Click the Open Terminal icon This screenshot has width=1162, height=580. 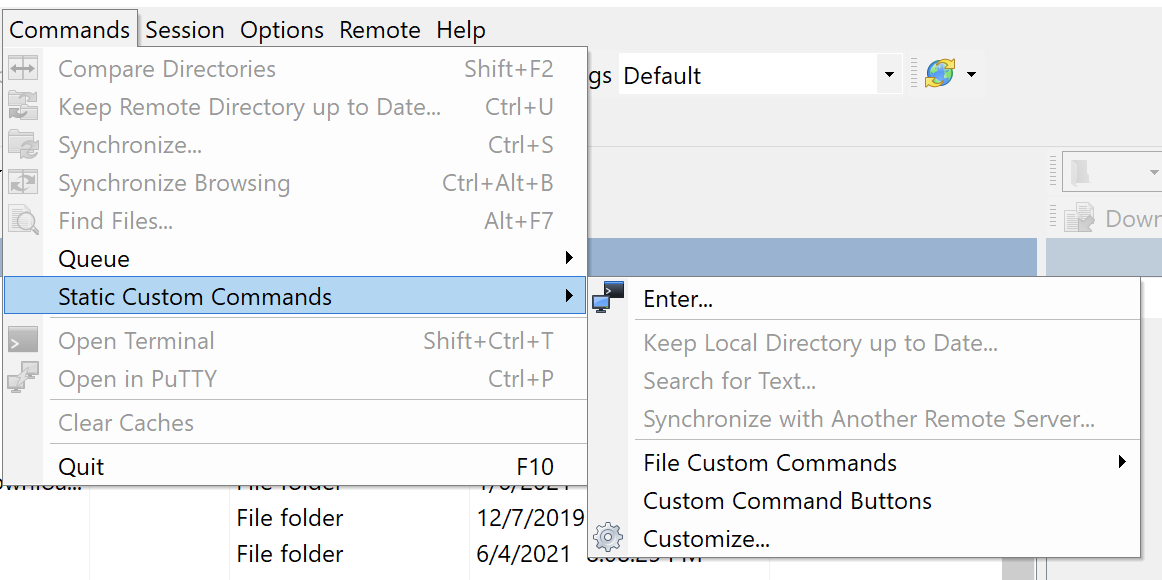(23, 341)
